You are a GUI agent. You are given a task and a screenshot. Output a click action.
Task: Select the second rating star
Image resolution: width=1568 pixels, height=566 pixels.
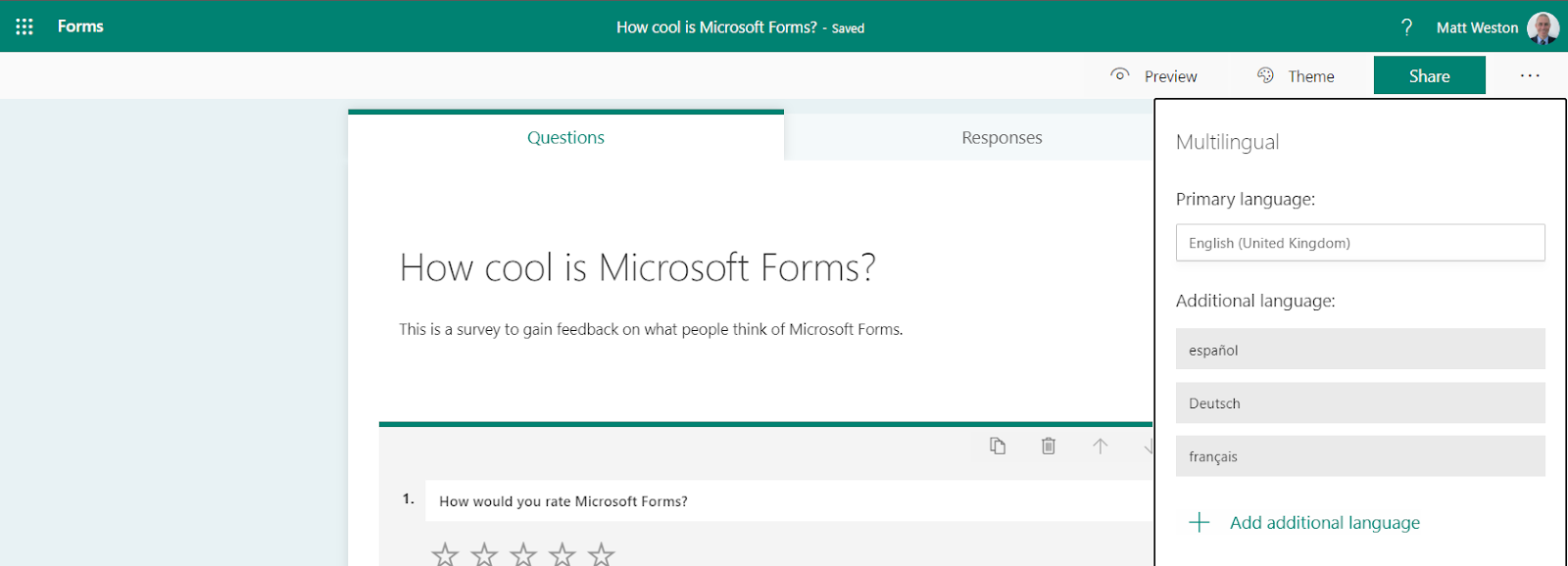pos(484,554)
